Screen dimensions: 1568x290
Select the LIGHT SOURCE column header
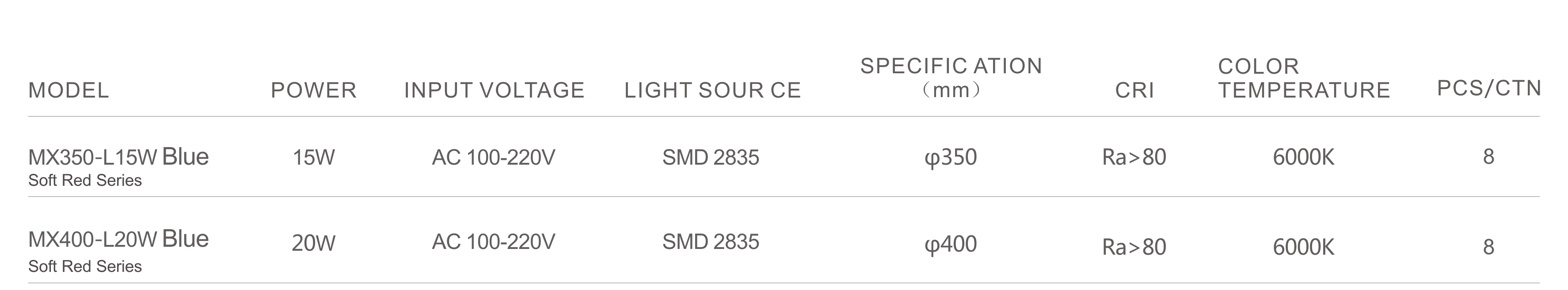[x=713, y=90]
